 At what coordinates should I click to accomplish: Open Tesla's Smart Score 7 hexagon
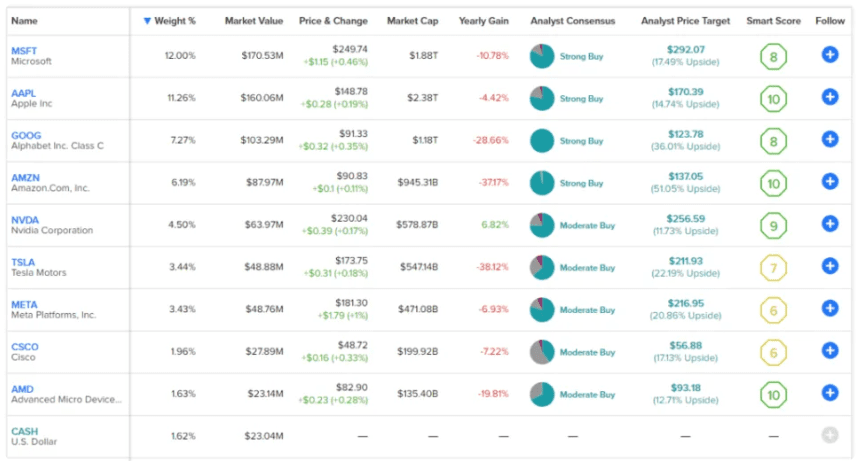pos(773,268)
